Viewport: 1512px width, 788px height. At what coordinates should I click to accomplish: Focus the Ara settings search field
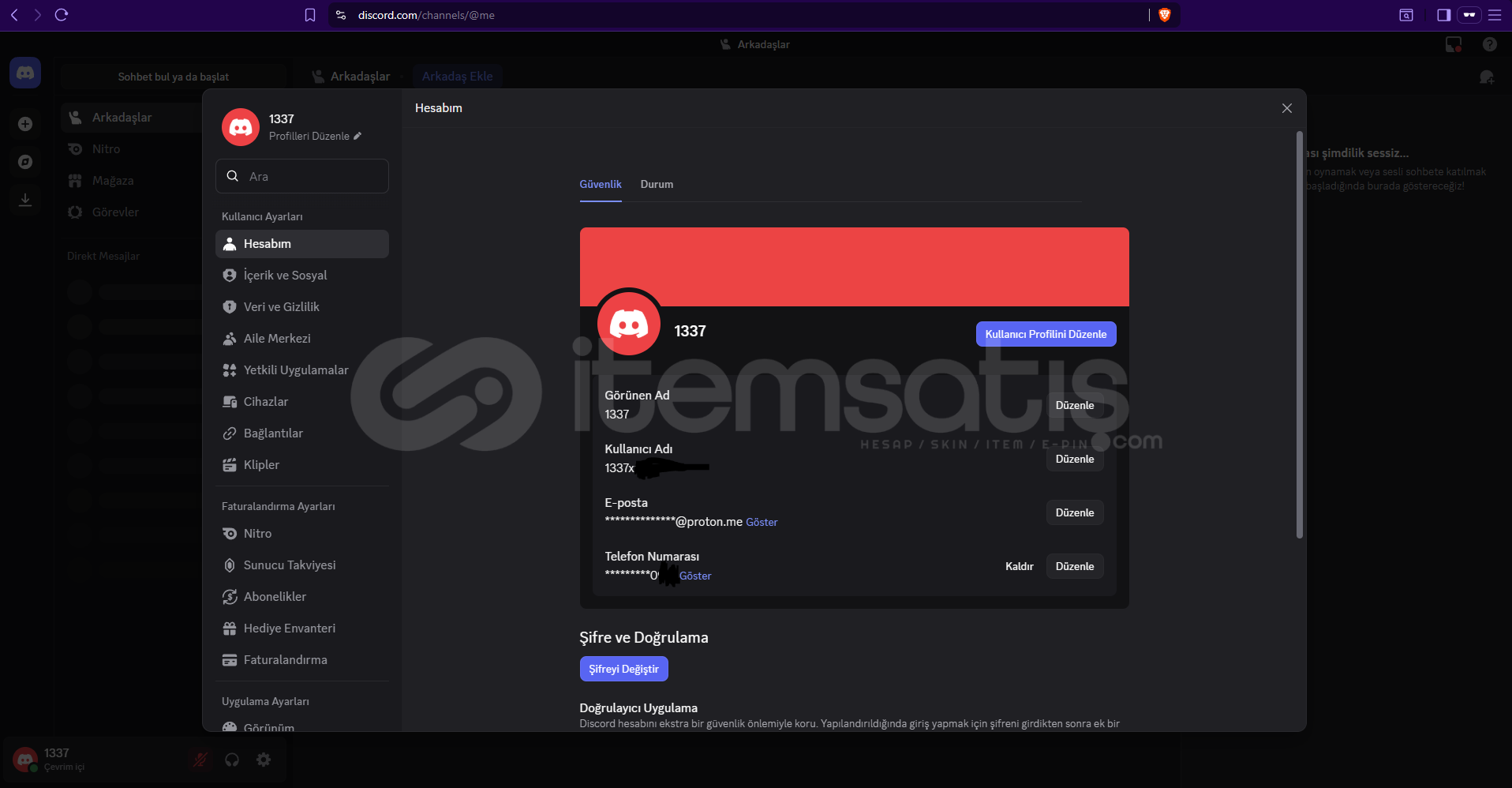(x=302, y=176)
